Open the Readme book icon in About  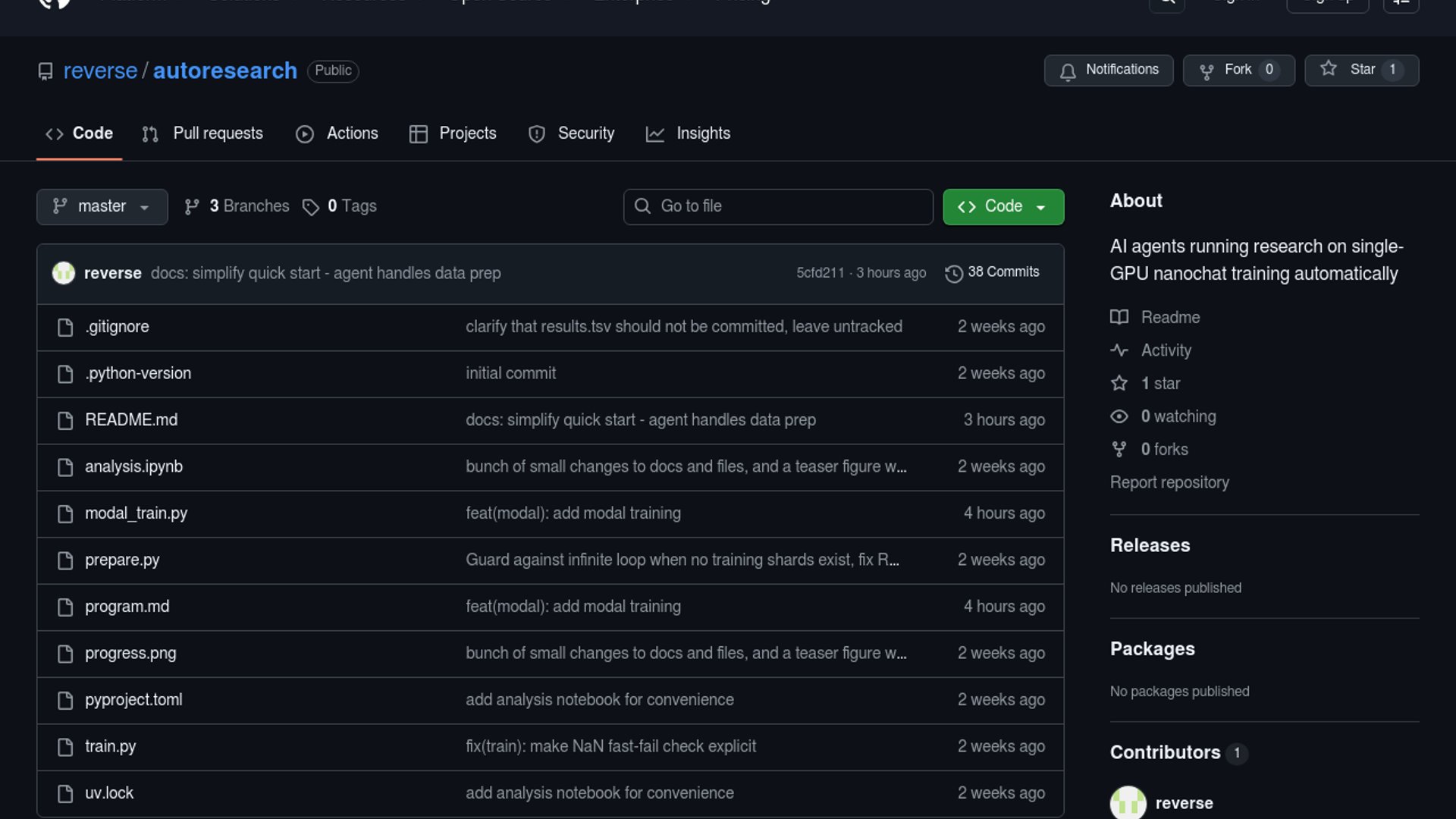[x=1119, y=317]
